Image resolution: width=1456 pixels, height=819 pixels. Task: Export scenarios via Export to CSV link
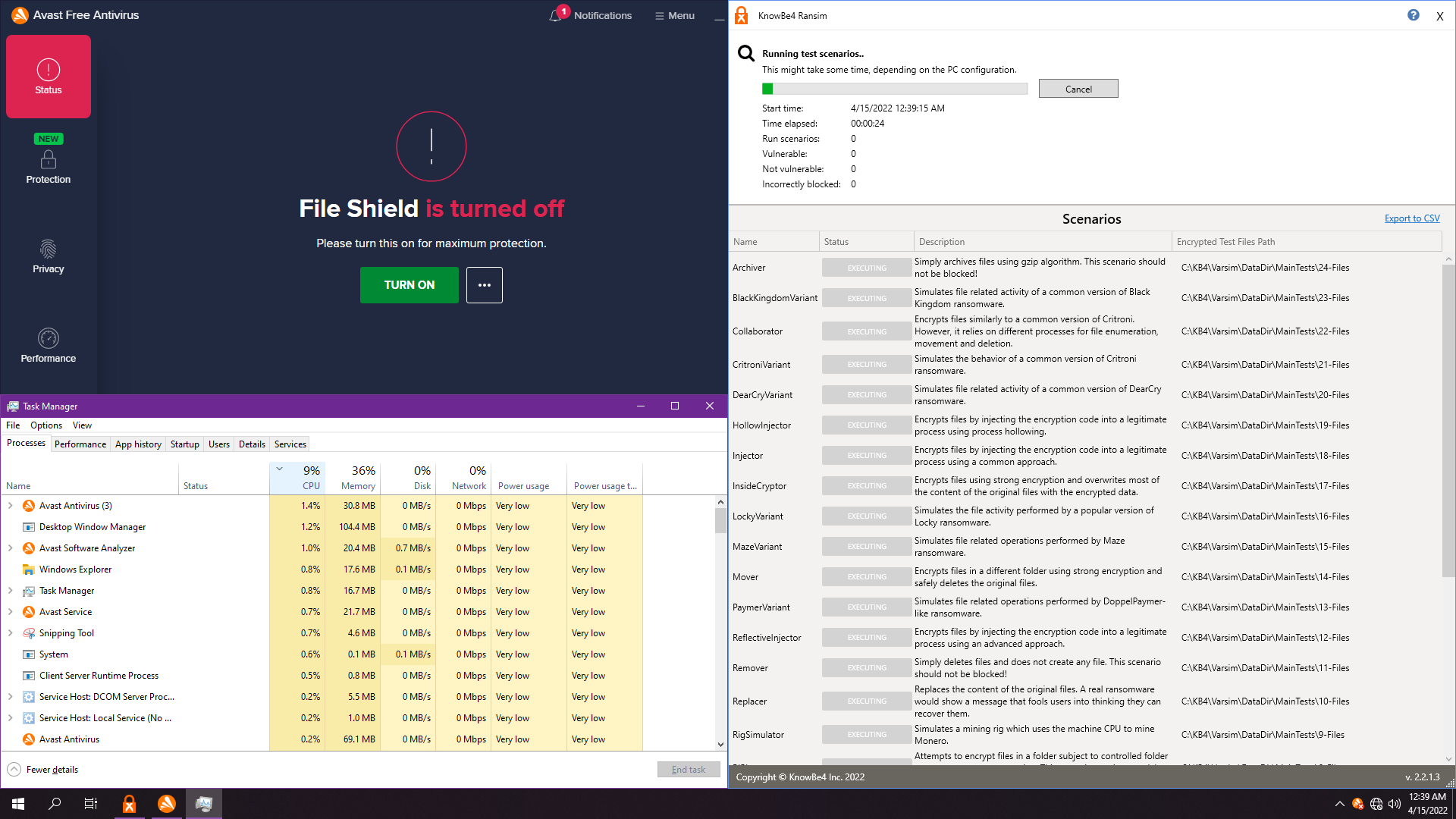coord(1412,218)
